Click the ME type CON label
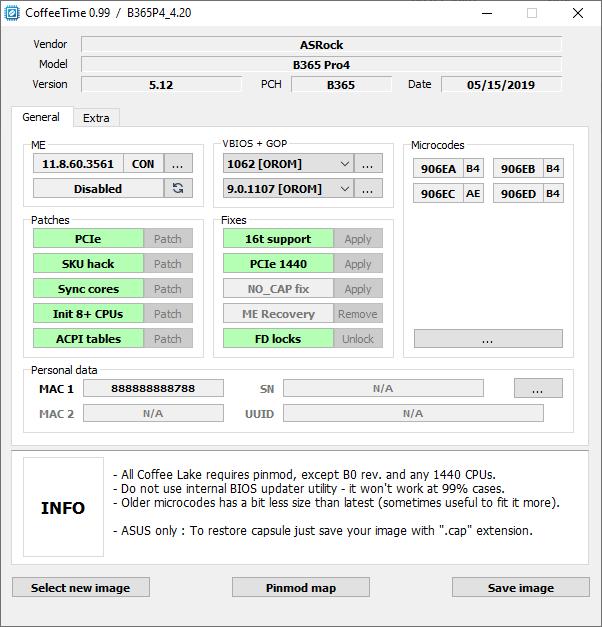 pos(143,164)
